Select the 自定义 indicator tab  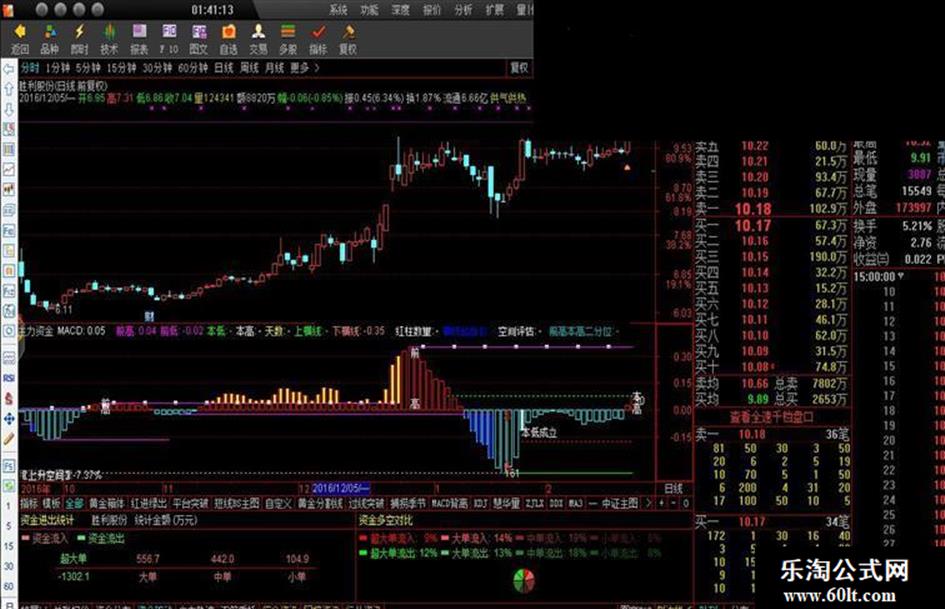click(278, 503)
